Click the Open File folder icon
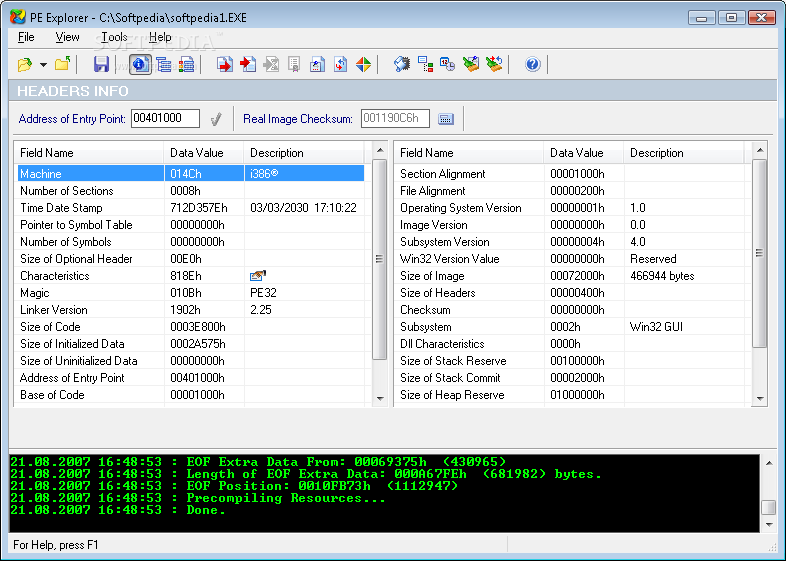This screenshot has width=786, height=561. tap(25, 64)
